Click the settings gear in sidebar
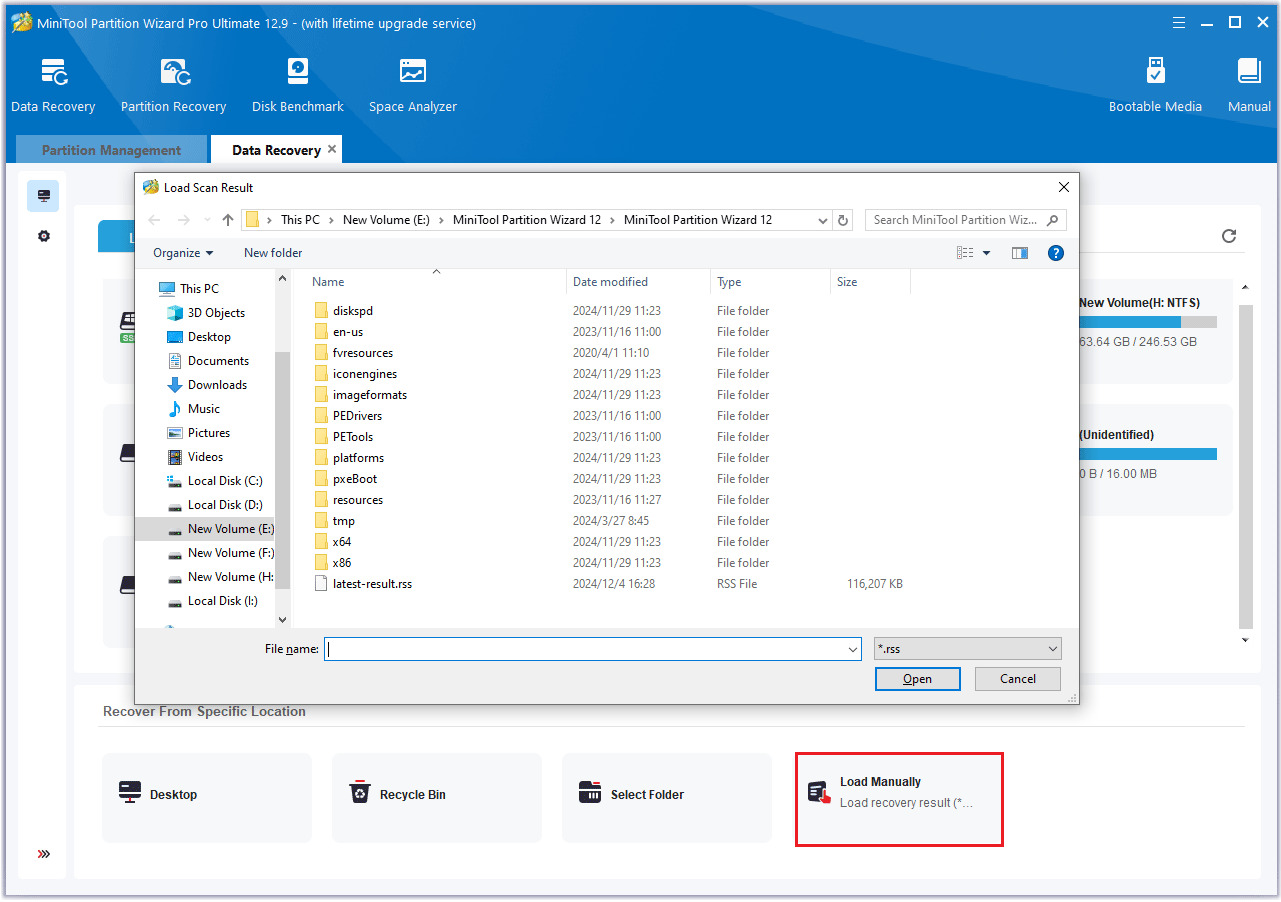The width and height of the screenshot is (1281, 902). coord(44,237)
